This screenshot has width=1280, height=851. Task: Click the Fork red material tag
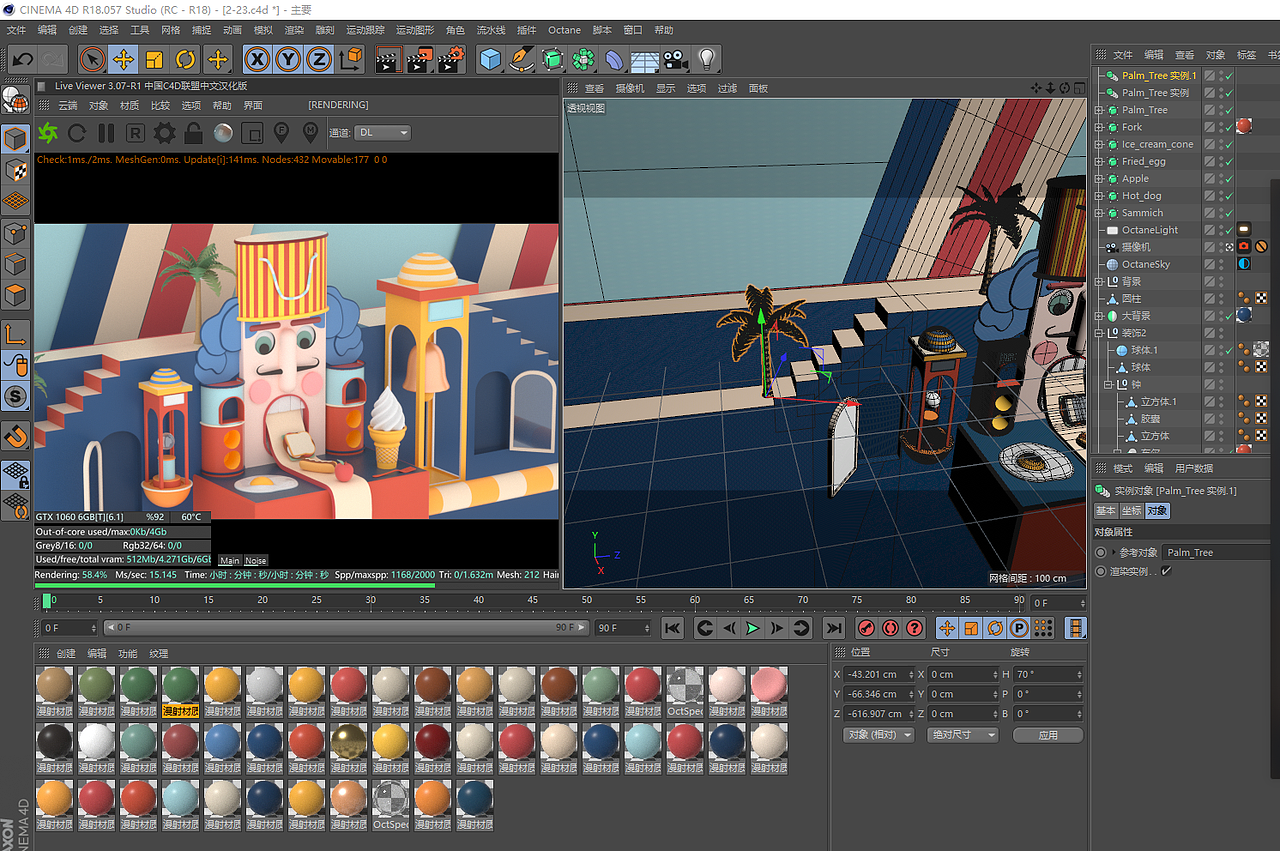(x=1244, y=126)
